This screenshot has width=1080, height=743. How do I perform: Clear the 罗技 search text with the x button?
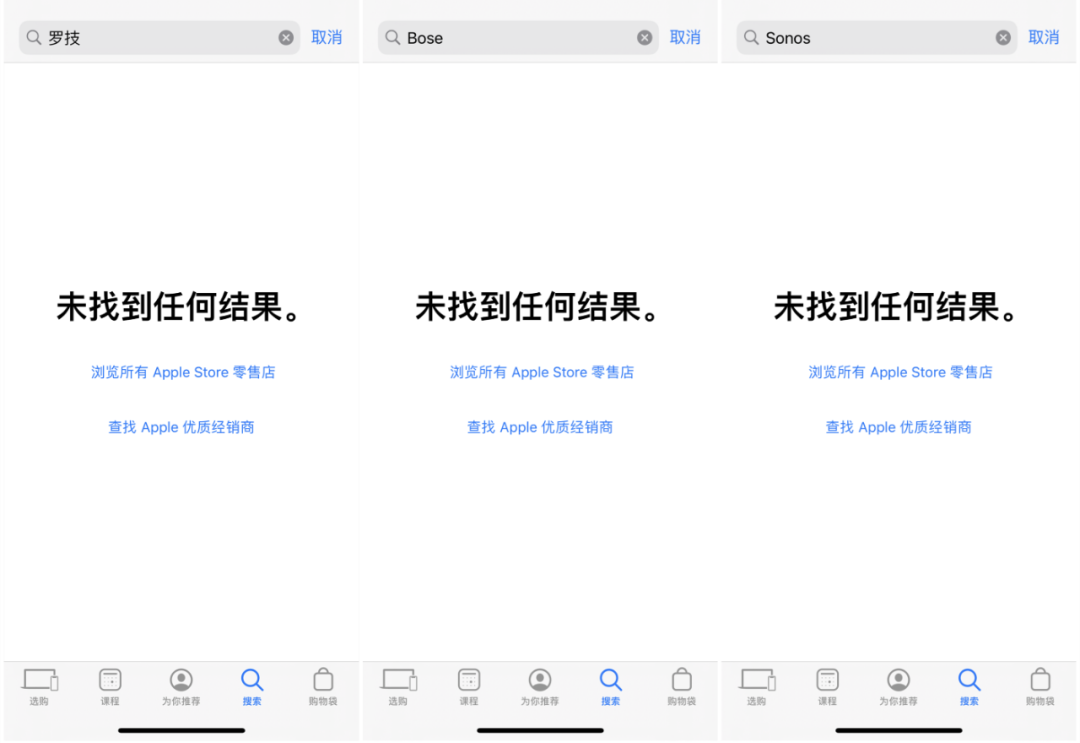click(286, 37)
